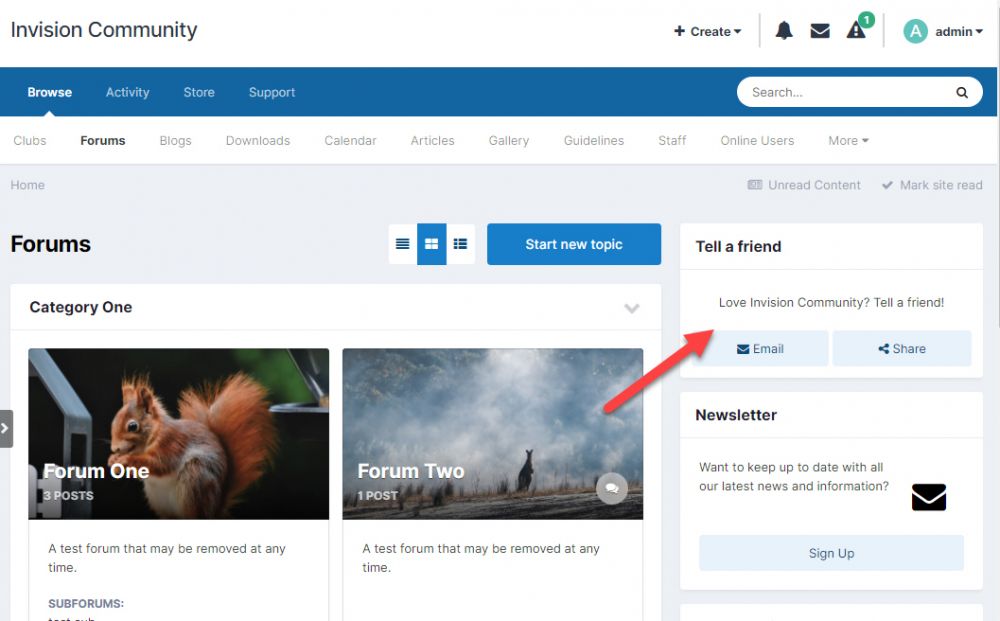The height and width of the screenshot is (621, 1000).
Task: Open the notifications bell icon
Action: [x=784, y=31]
